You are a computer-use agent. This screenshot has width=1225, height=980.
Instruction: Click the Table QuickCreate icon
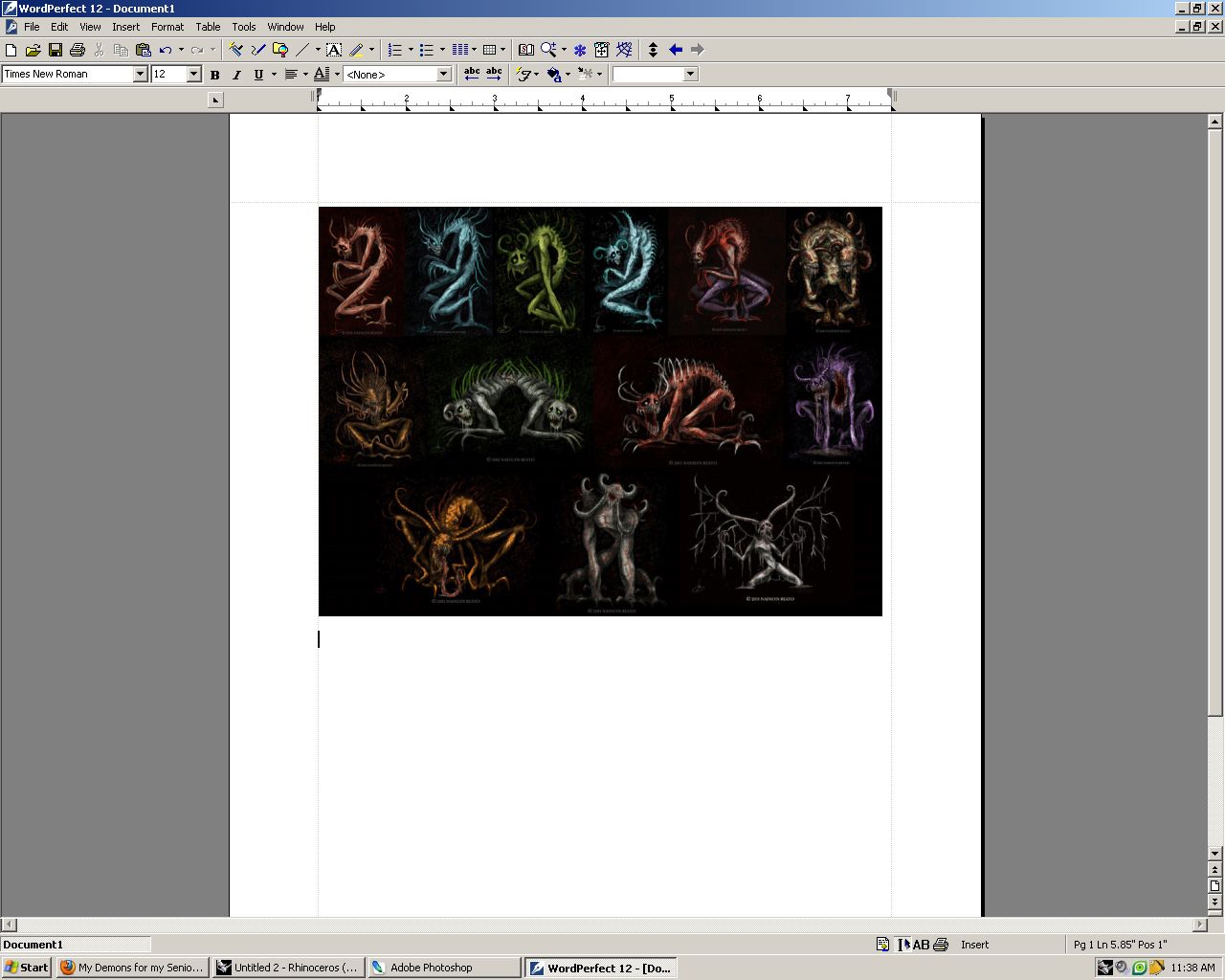(x=490, y=50)
